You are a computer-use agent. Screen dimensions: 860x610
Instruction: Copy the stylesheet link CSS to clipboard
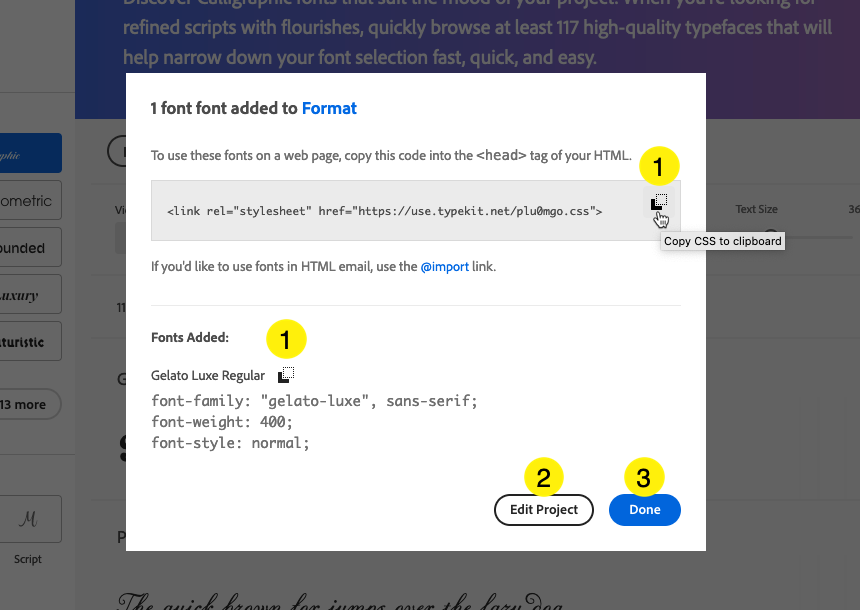tap(659, 202)
